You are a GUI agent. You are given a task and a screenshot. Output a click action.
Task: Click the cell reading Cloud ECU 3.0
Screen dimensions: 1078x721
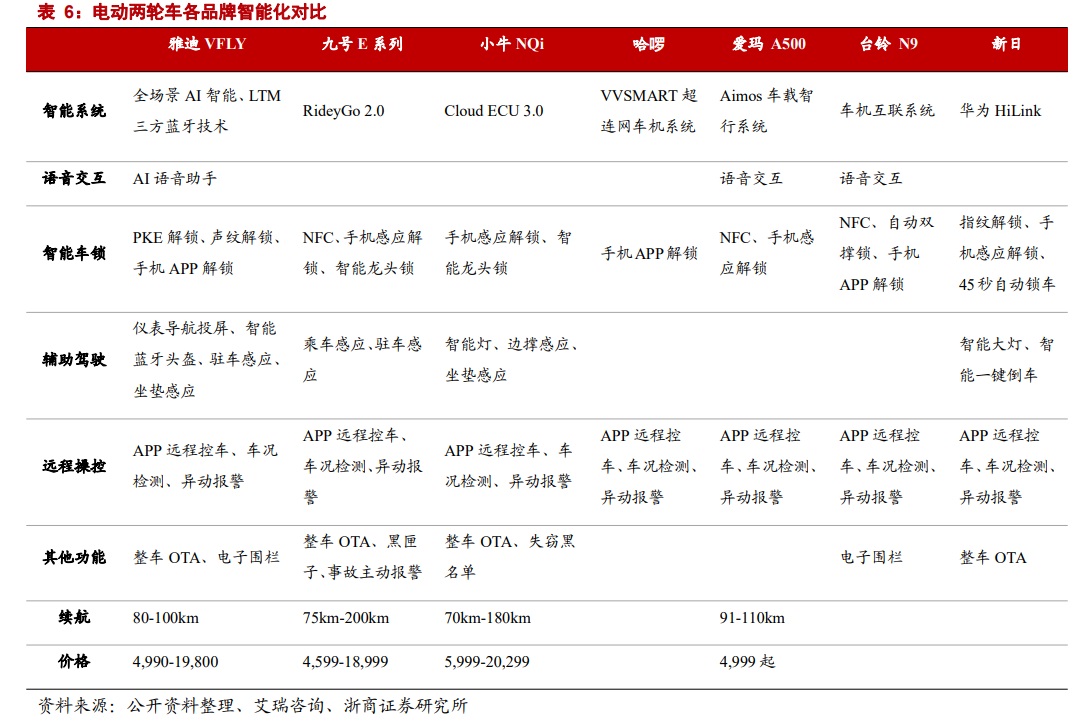[x=494, y=111]
